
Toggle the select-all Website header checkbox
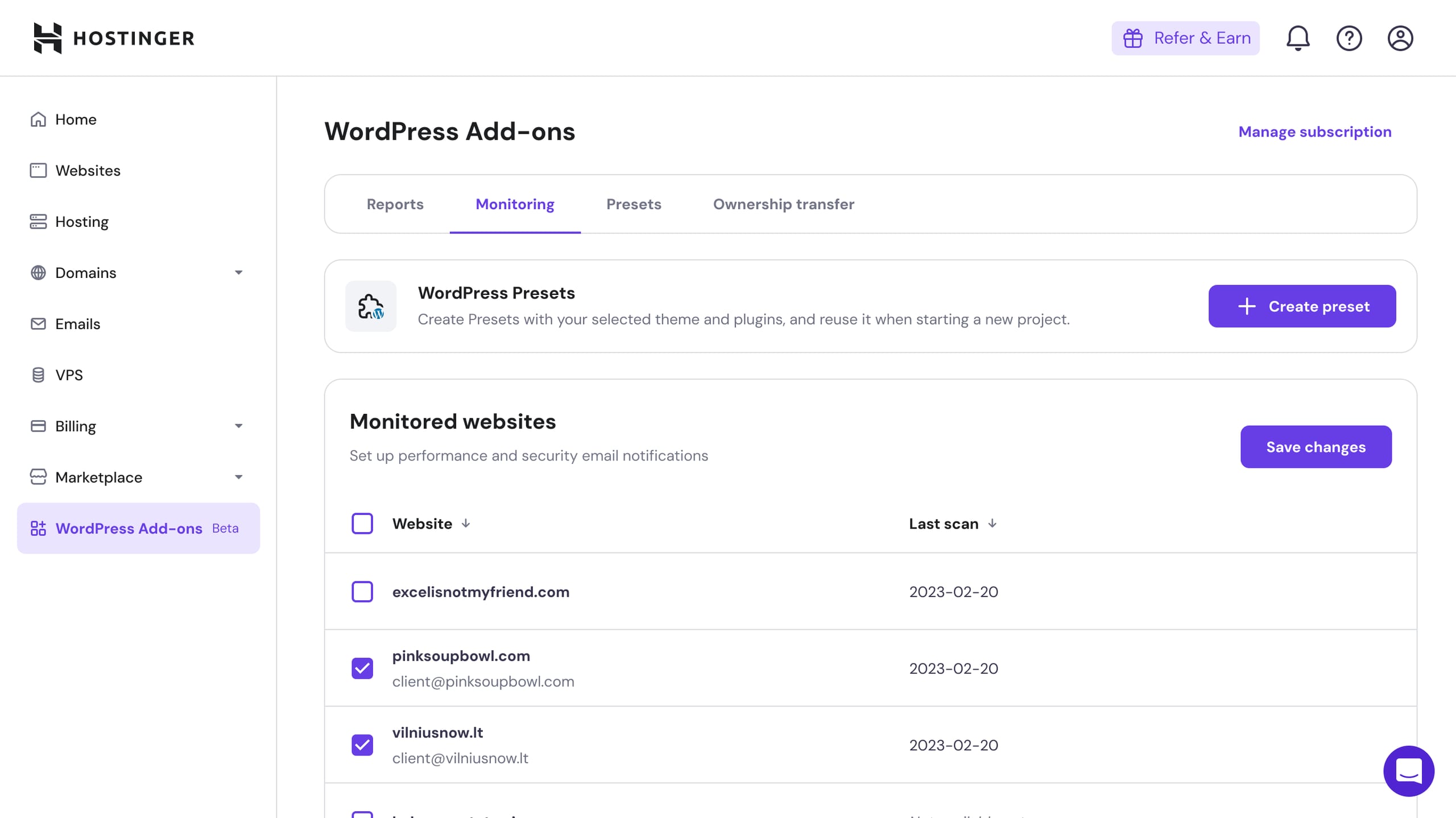pyautogui.click(x=362, y=524)
